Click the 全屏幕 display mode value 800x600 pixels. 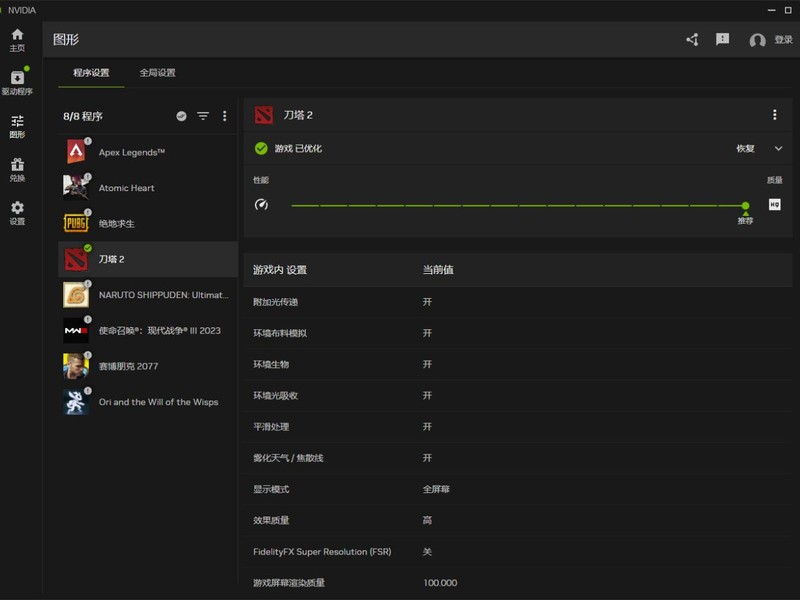[436, 489]
